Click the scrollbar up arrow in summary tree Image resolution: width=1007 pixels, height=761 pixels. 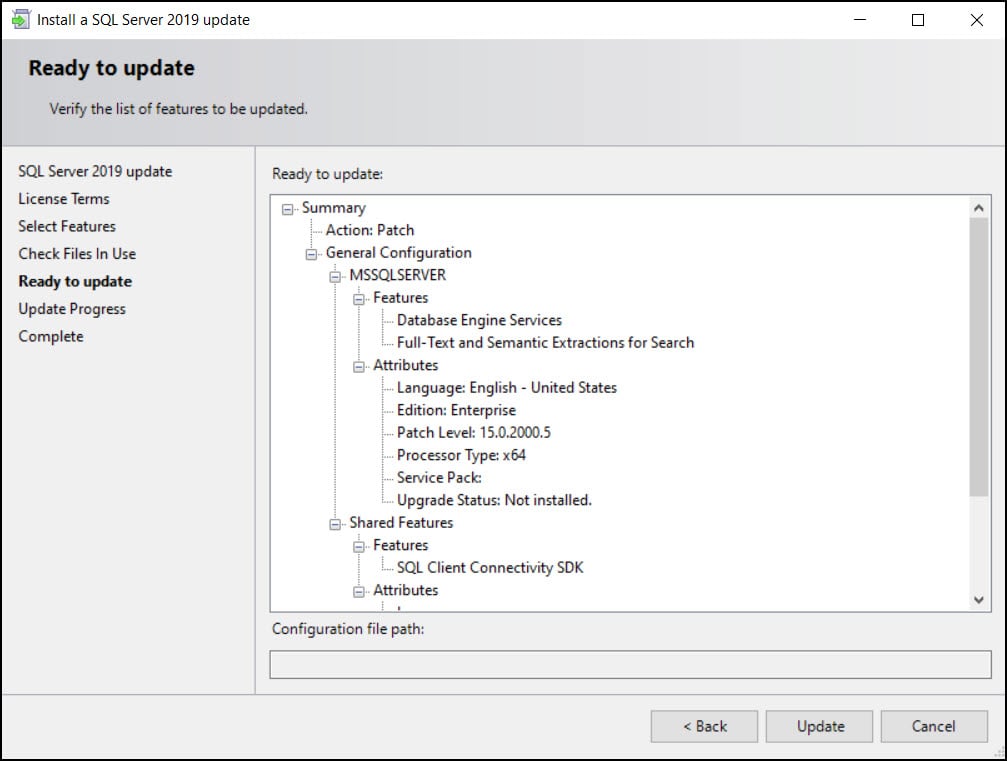979,207
